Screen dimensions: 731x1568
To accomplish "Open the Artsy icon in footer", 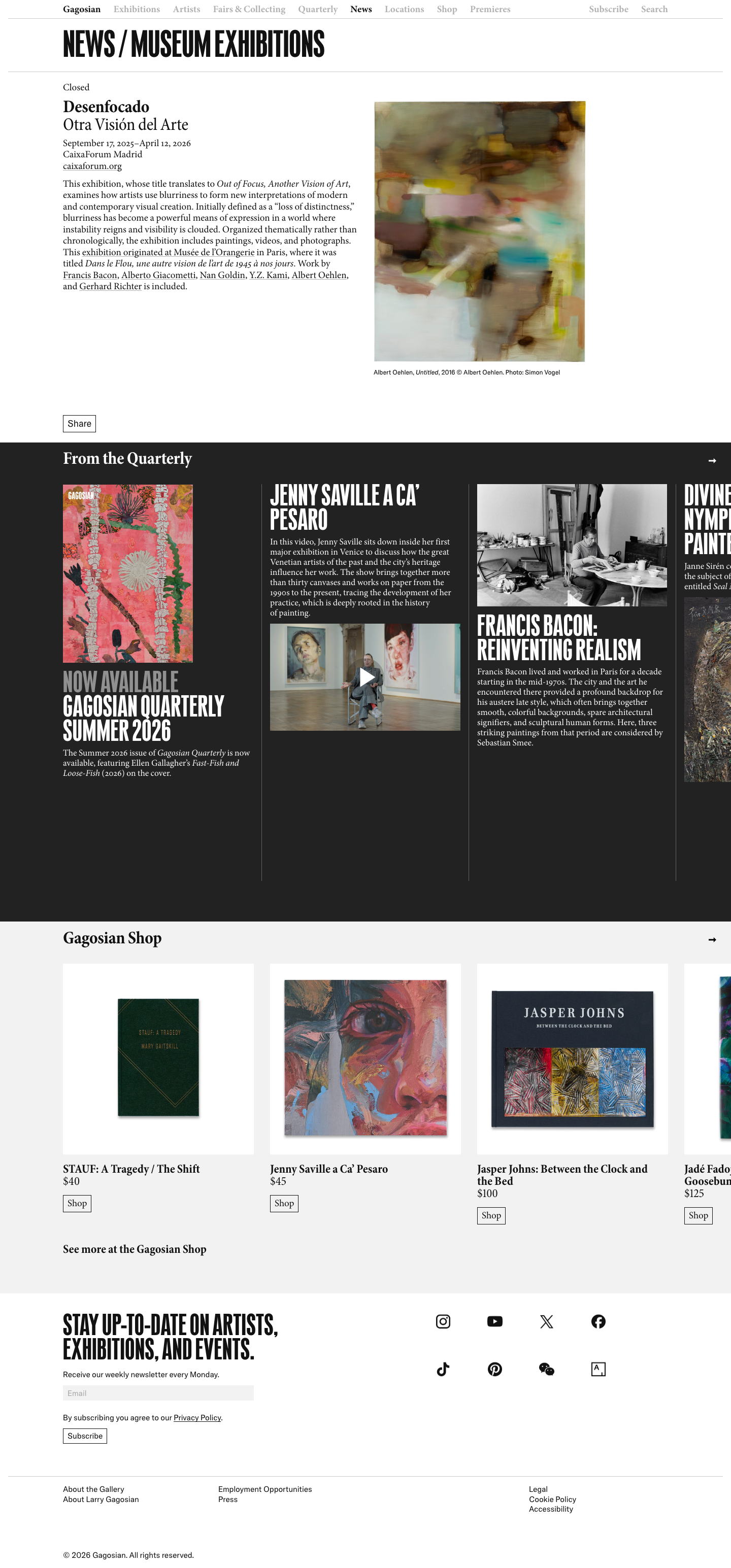I will click(x=598, y=1369).
